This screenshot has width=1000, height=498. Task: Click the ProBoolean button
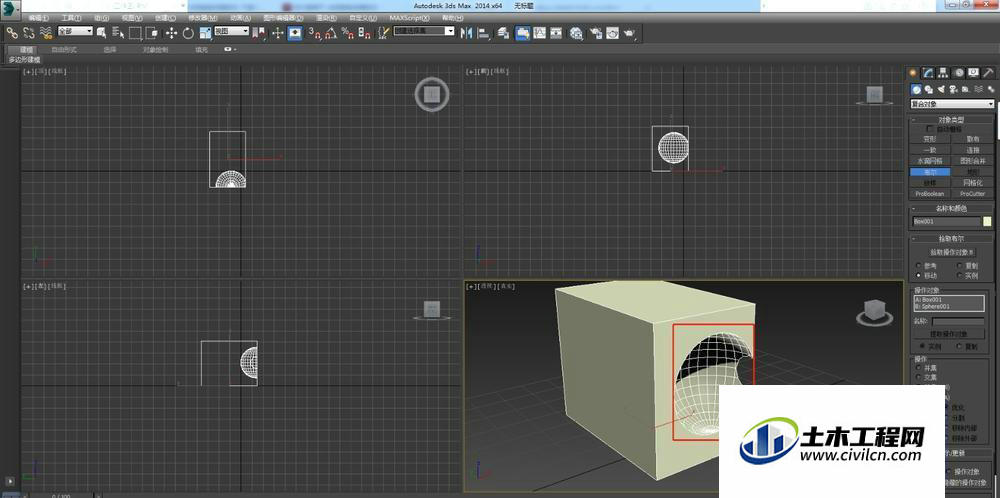point(930,194)
